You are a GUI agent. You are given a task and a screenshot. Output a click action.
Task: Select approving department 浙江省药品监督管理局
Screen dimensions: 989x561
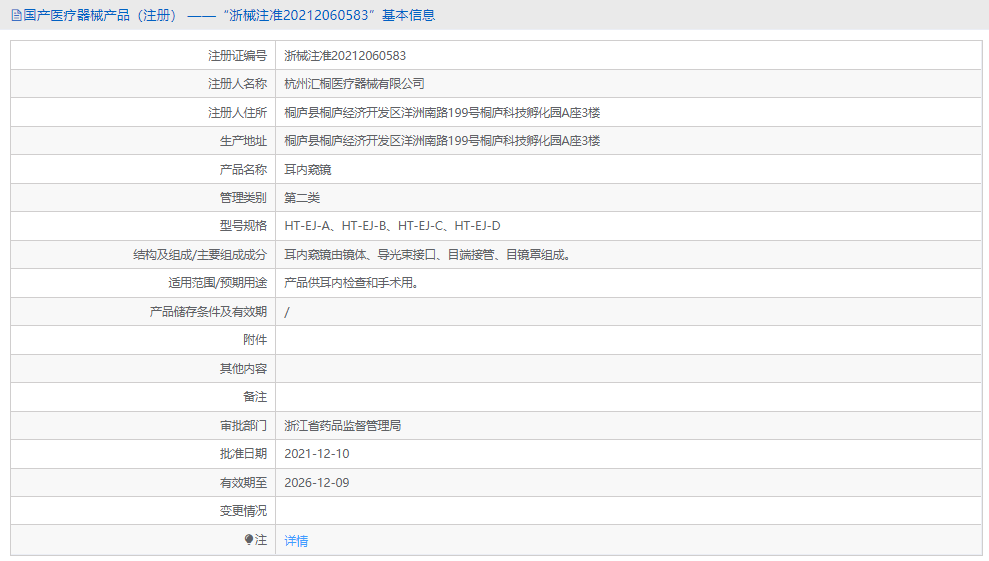click(x=342, y=426)
